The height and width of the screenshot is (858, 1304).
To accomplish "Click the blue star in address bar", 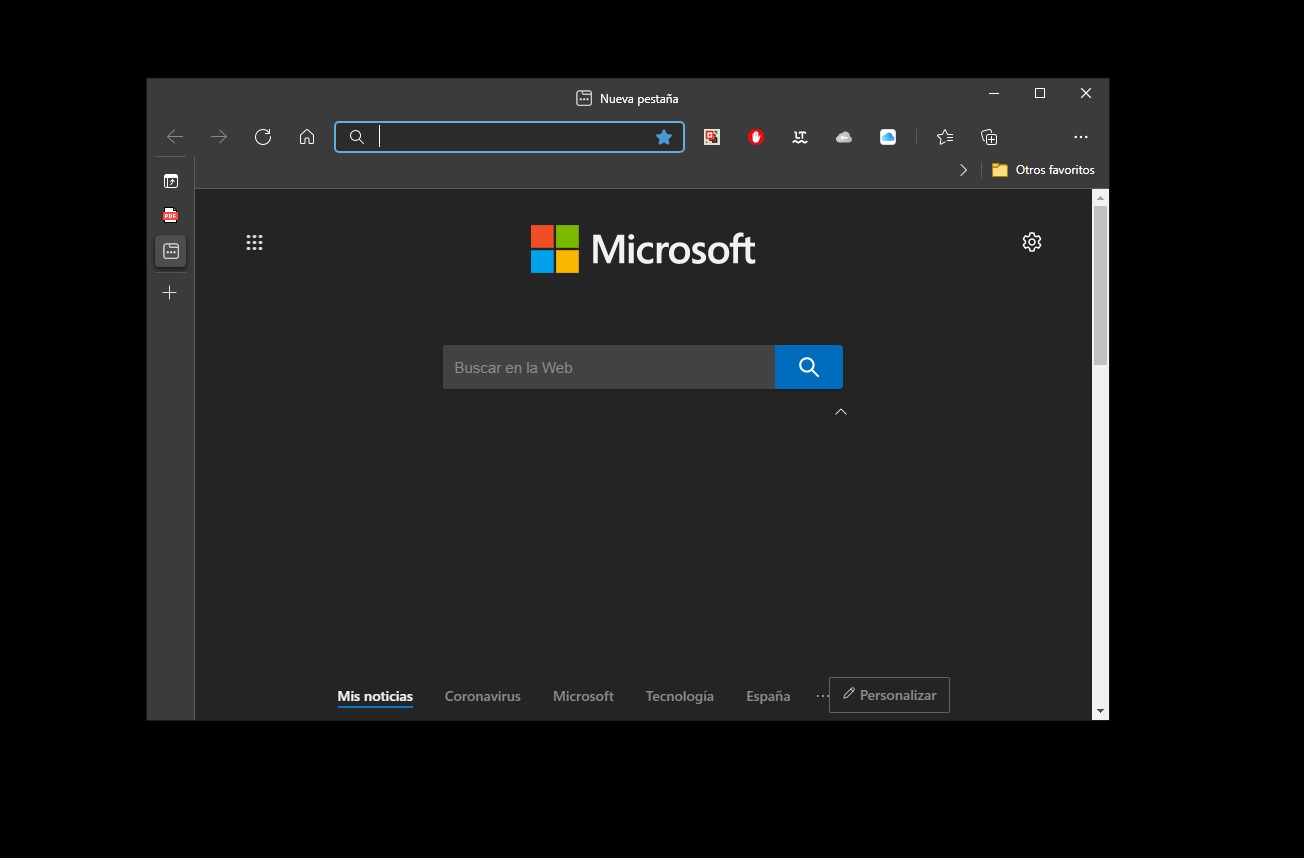I will pyautogui.click(x=663, y=137).
